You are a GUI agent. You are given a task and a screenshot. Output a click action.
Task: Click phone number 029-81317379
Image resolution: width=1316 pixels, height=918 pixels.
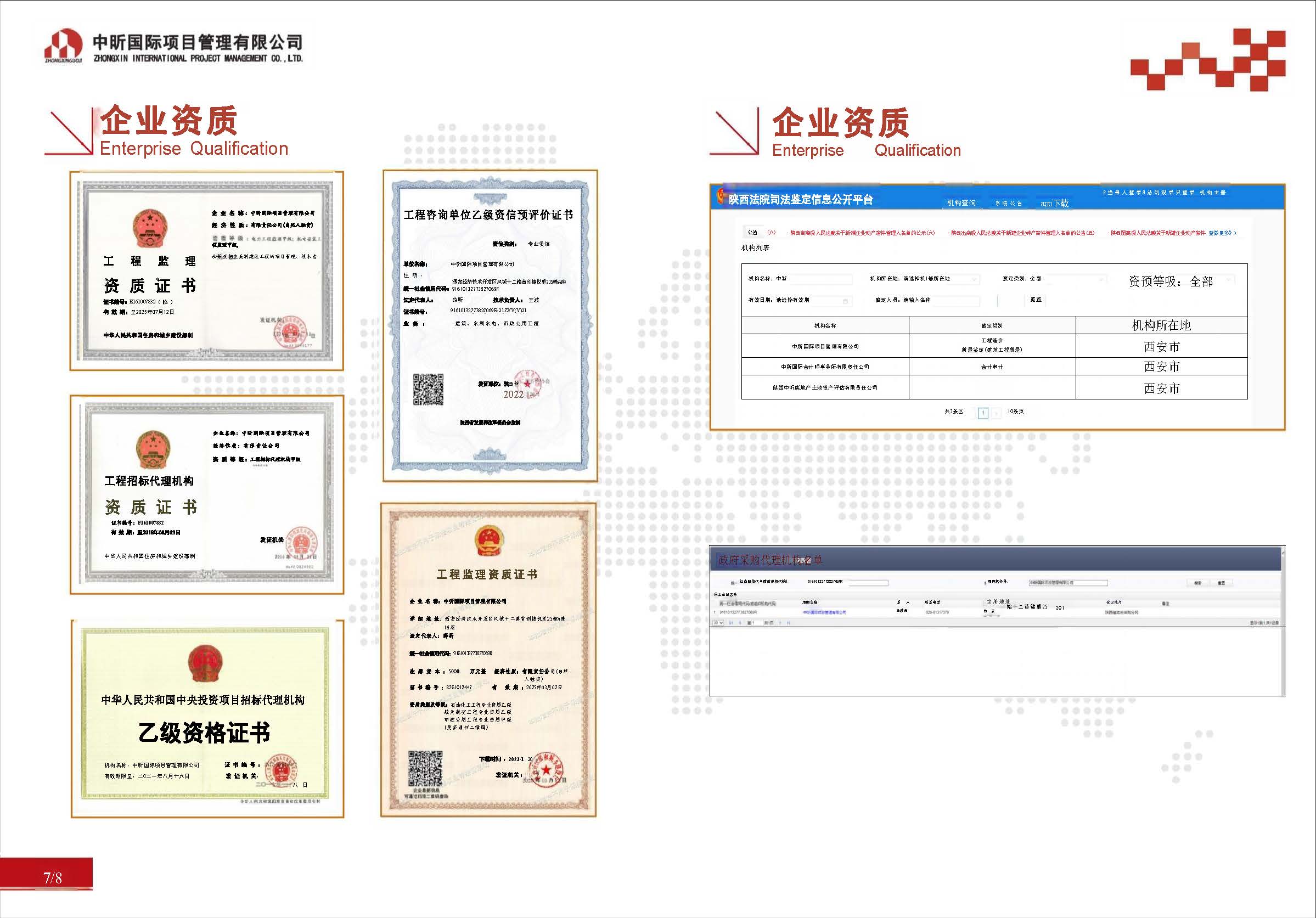pyautogui.click(x=937, y=612)
